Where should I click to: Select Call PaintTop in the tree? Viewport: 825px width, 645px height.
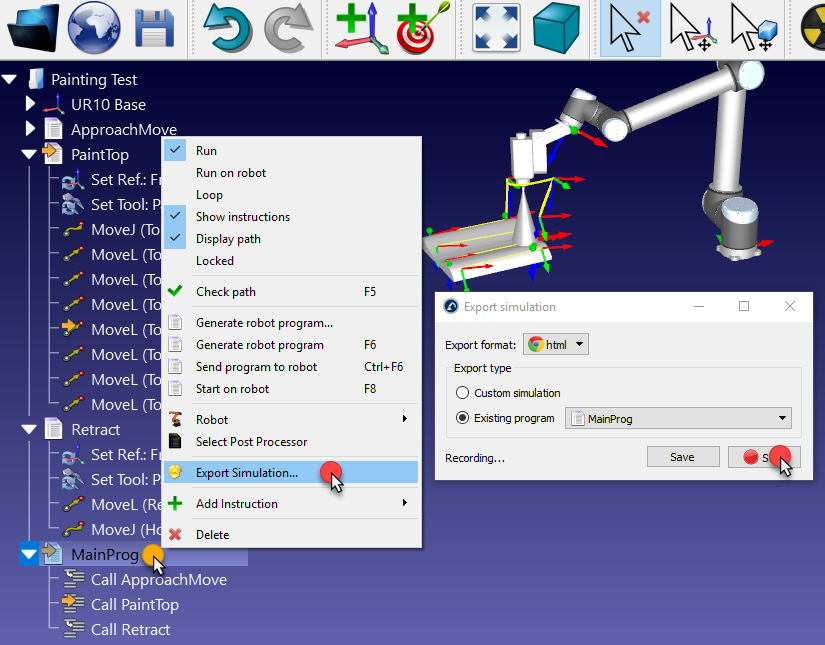[134, 604]
